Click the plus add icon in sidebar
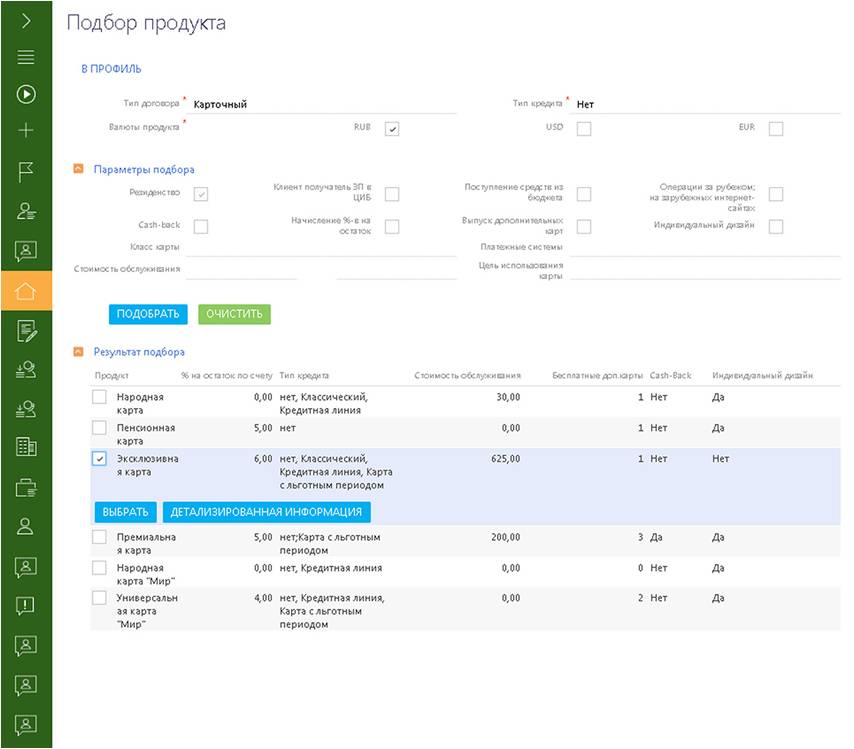This screenshot has width=854, height=749. [x=26, y=130]
